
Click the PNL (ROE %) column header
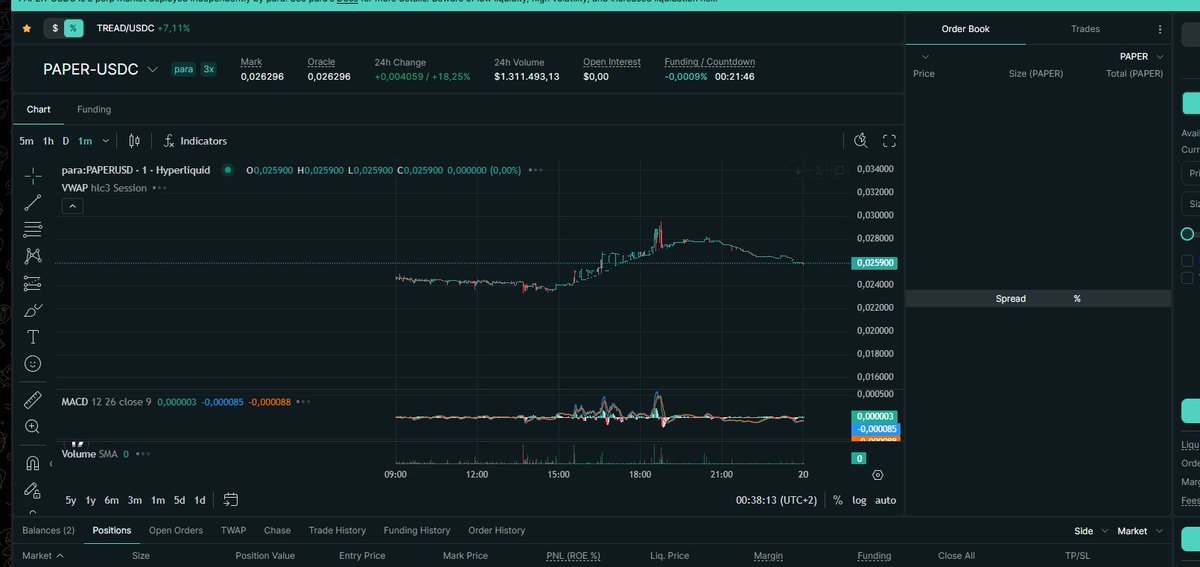573,556
